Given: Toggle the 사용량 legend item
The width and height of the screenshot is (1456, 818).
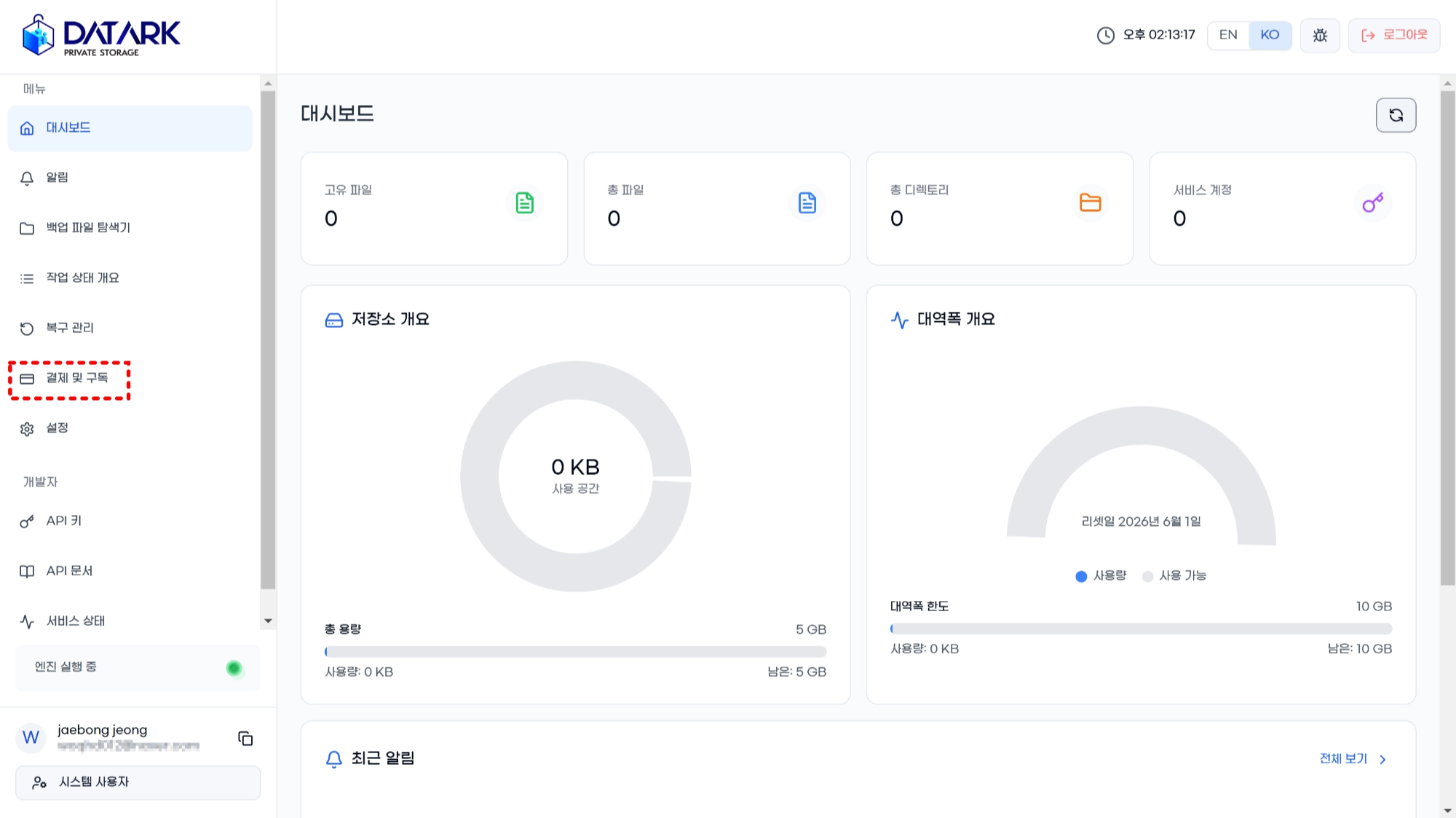Looking at the screenshot, I should pos(1101,576).
